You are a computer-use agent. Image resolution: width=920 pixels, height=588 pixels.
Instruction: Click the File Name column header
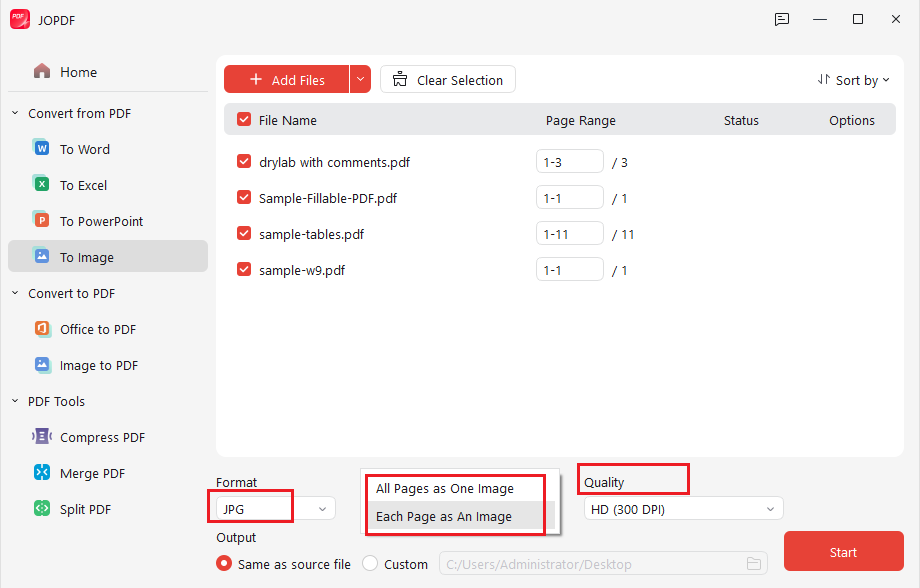point(288,120)
